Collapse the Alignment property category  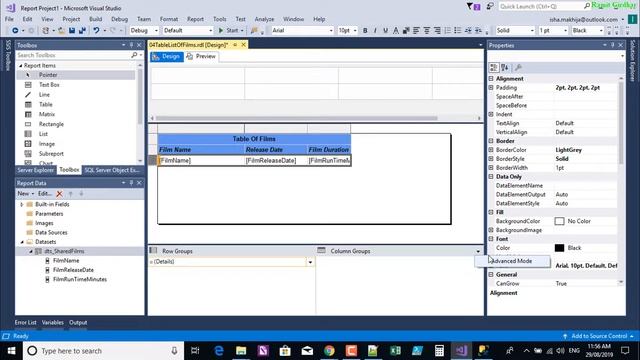tap(491, 79)
